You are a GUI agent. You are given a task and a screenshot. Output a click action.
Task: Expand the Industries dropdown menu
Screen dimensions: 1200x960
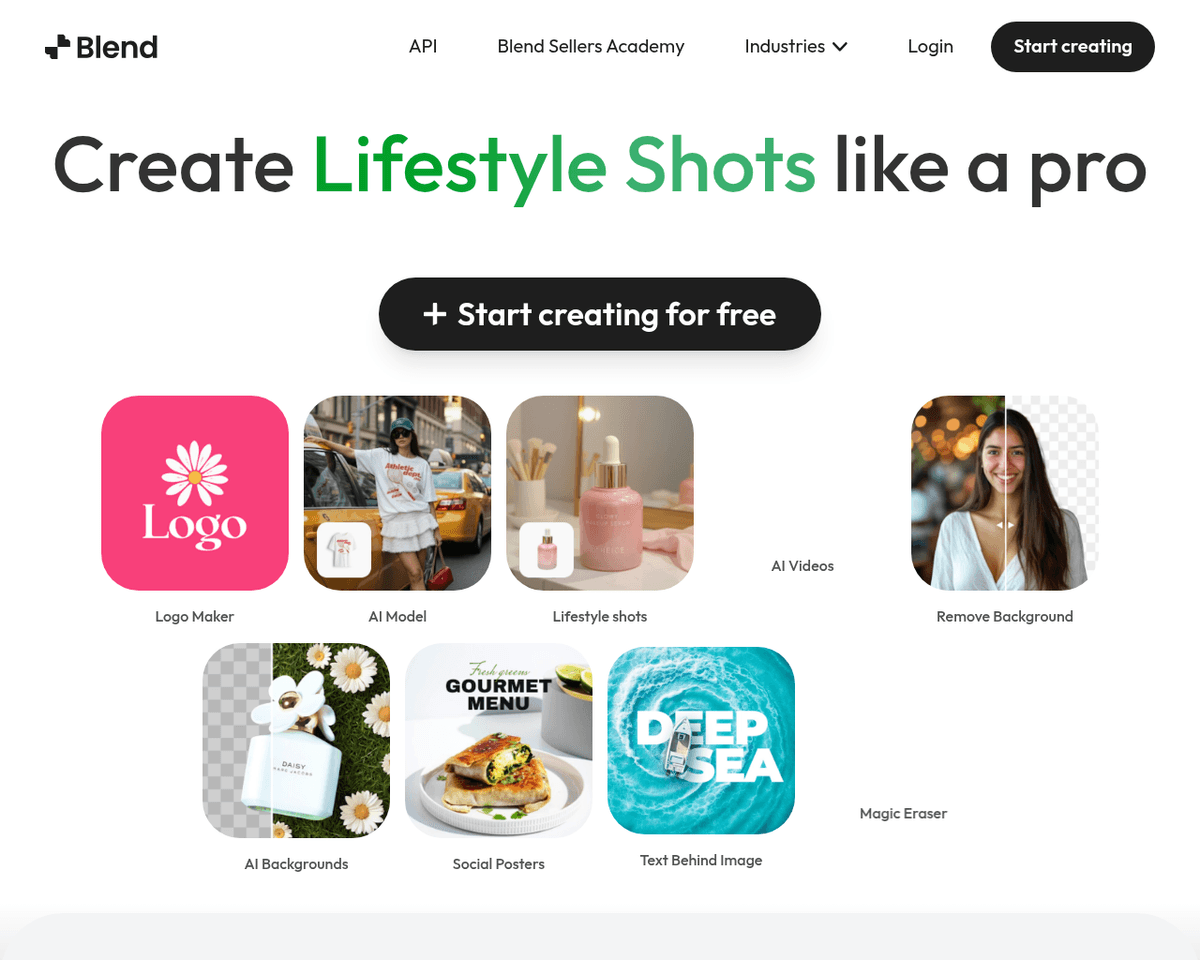point(796,47)
